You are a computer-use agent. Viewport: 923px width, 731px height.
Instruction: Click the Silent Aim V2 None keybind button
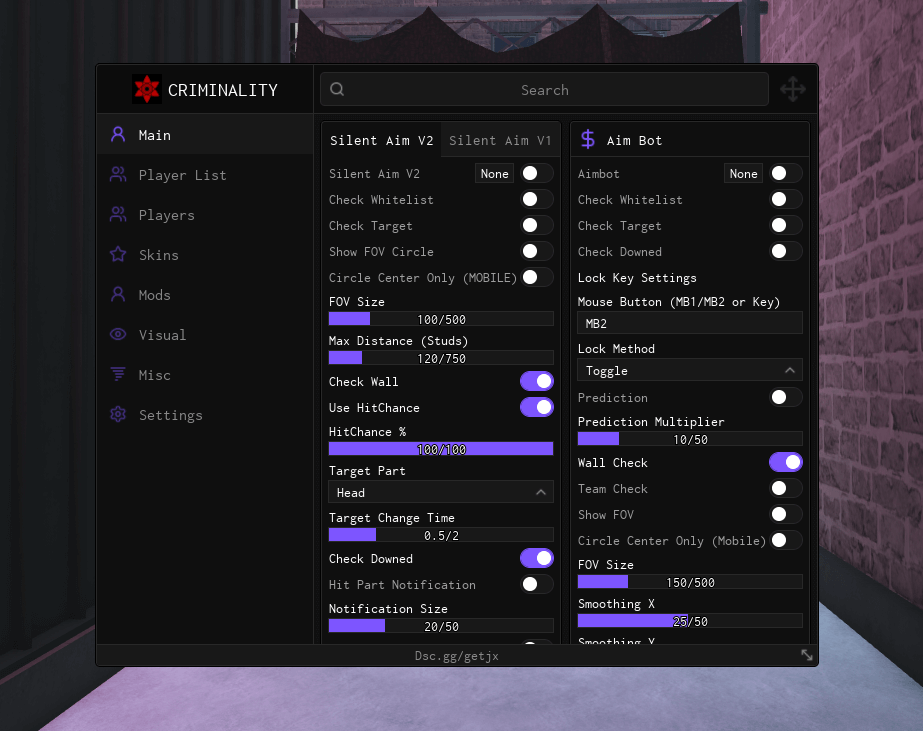click(x=494, y=174)
